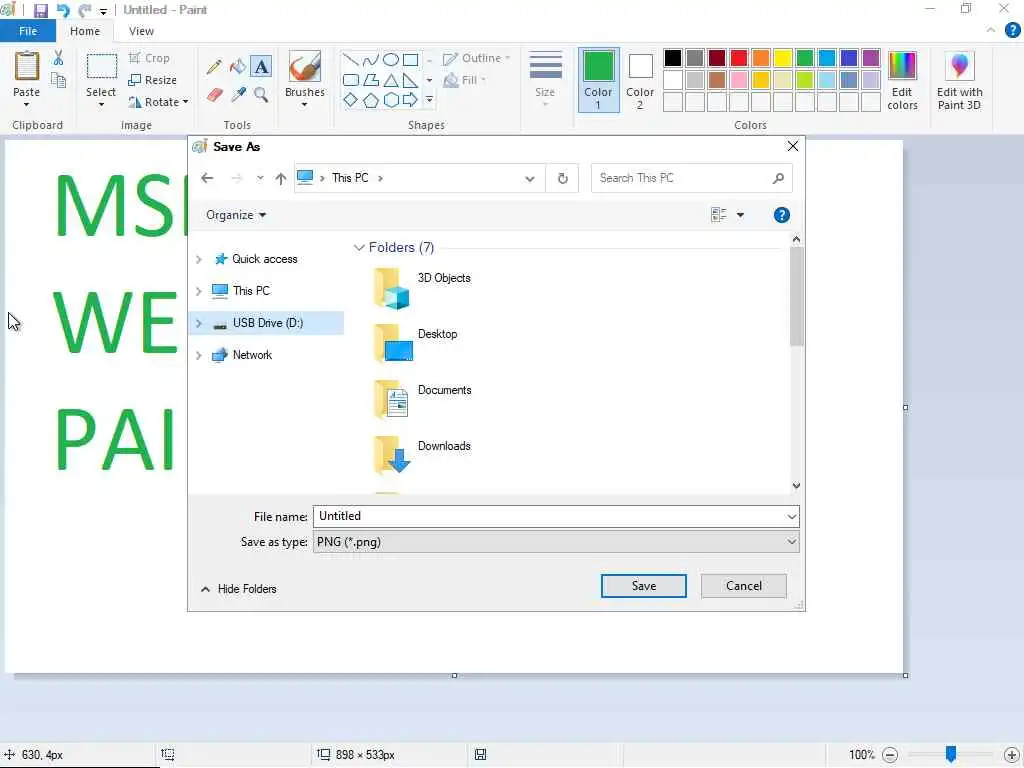1024x768 pixels.
Task: Open the view options dropdown arrow
Action: click(x=740, y=215)
